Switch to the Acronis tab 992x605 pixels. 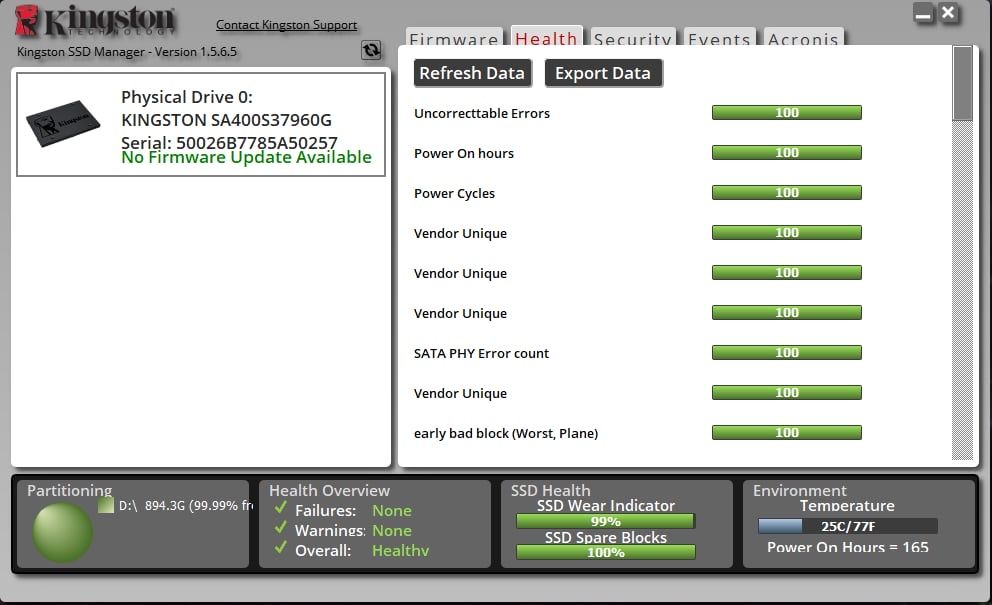tap(803, 37)
